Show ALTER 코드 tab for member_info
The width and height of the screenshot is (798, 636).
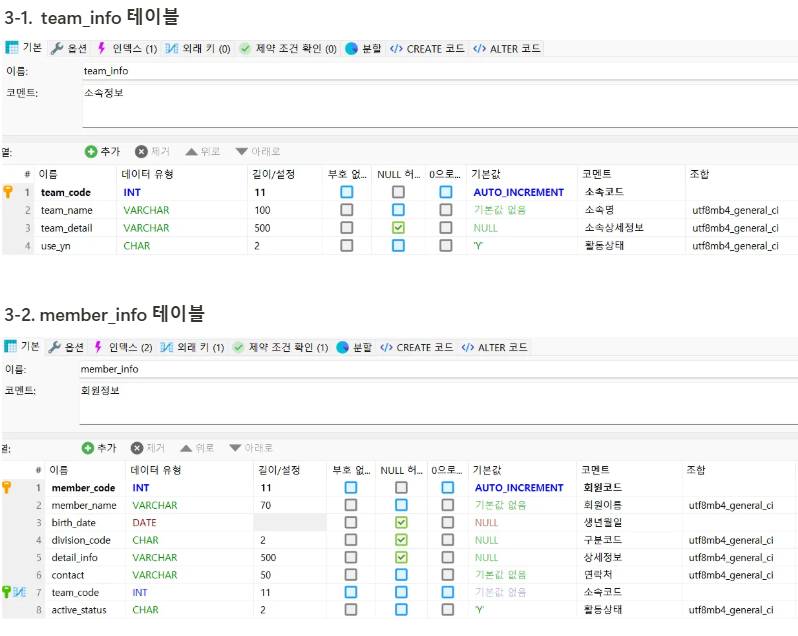pyautogui.click(x=494, y=347)
